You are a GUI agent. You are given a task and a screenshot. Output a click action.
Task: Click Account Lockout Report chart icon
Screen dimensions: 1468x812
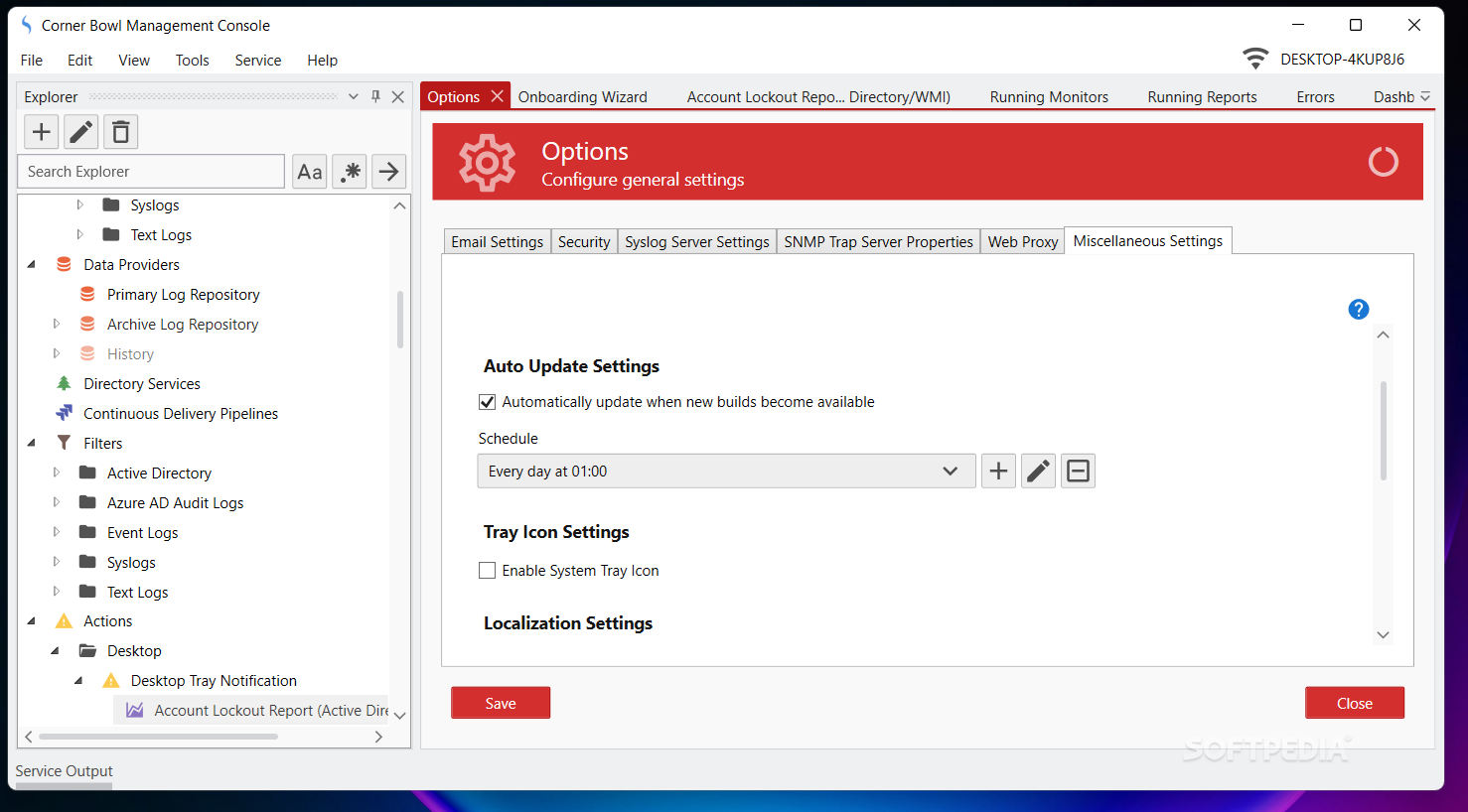point(134,711)
